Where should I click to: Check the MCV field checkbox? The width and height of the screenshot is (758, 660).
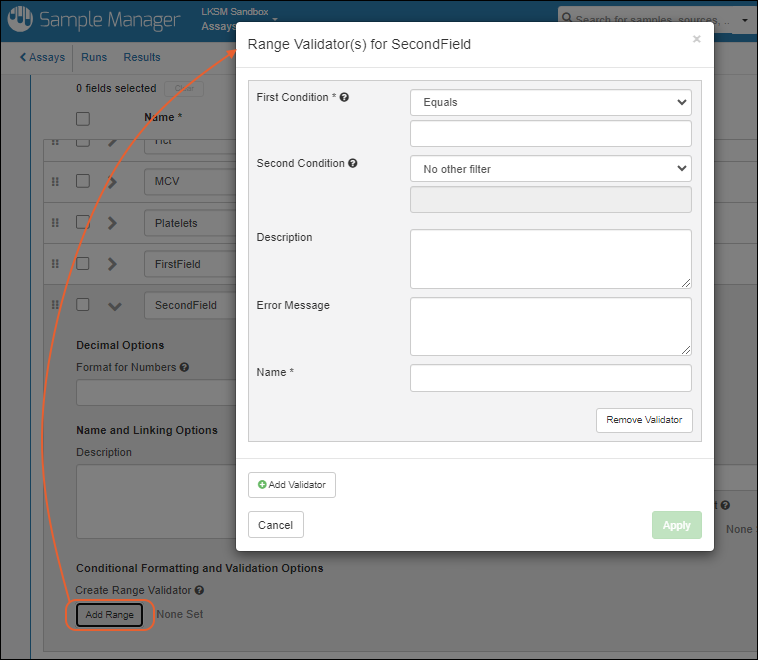83,182
